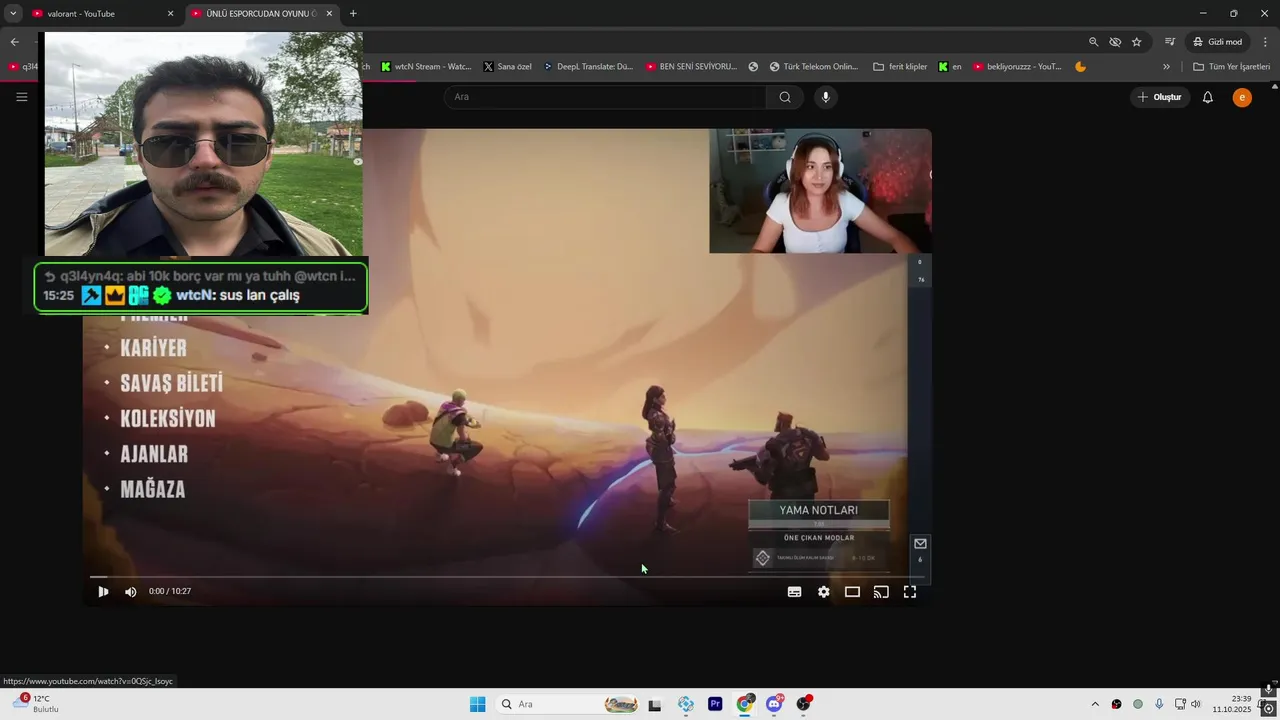Viewport: 1280px width, 720px height.
Task: Select KARİYER in the game menu
Action: [x=153, y=348]
